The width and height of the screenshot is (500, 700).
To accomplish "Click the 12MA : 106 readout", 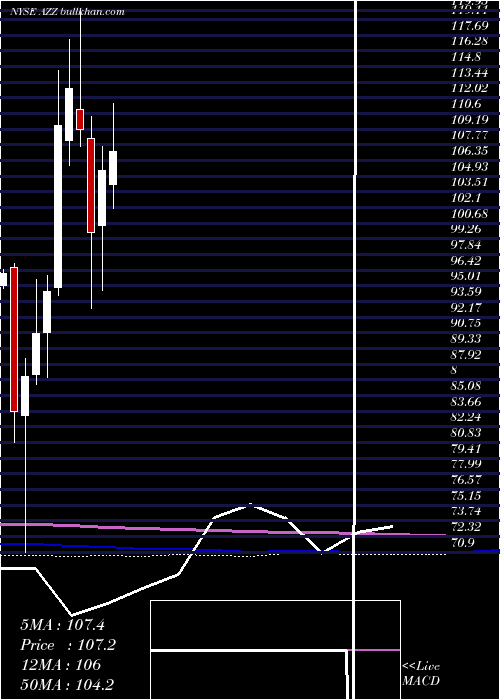I will pyautogui.click(x=60, y=664).
